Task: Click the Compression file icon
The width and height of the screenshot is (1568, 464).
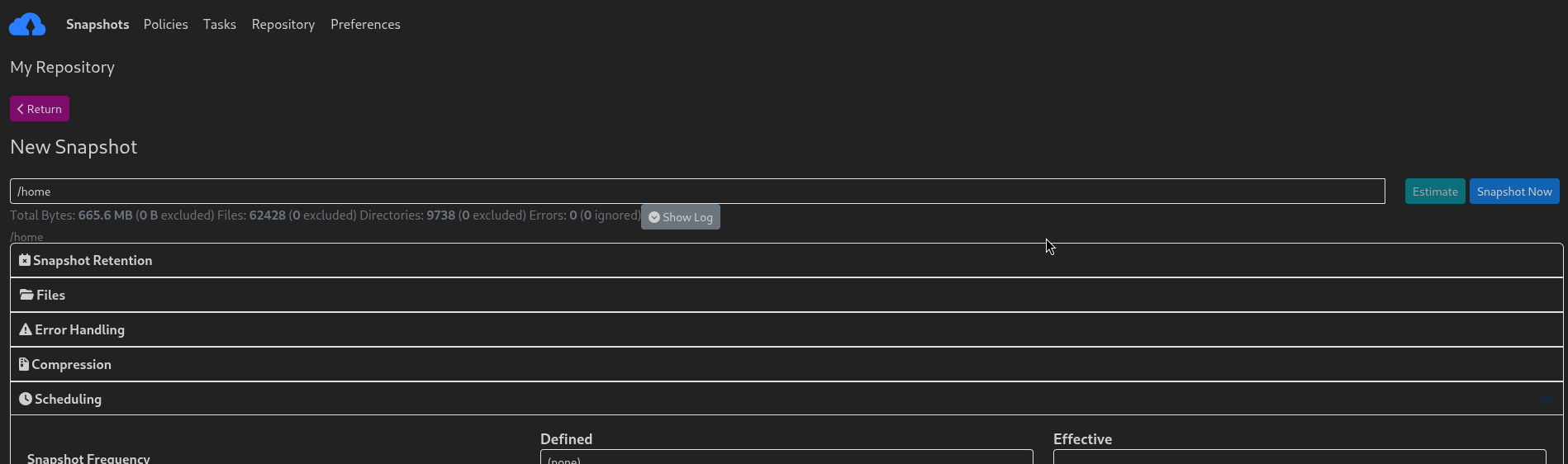Action: [24, 364]
